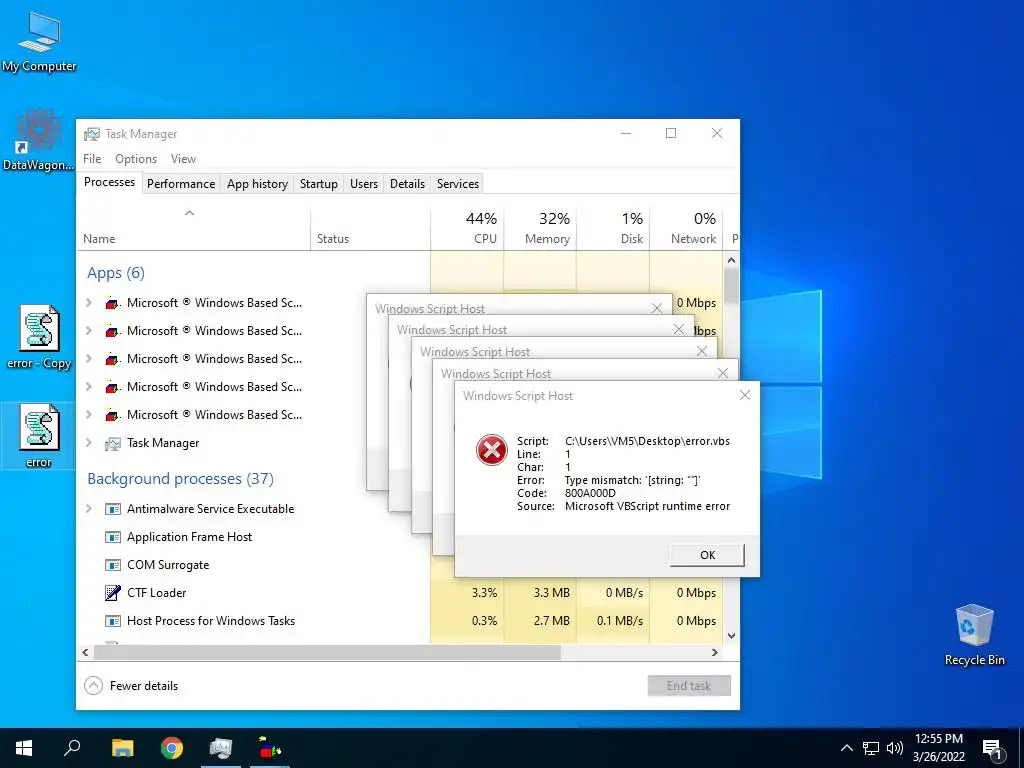Screen dimensions: 1024x768
Task: Click the CTF Loader process icon
Action: (x=112, y=593)
